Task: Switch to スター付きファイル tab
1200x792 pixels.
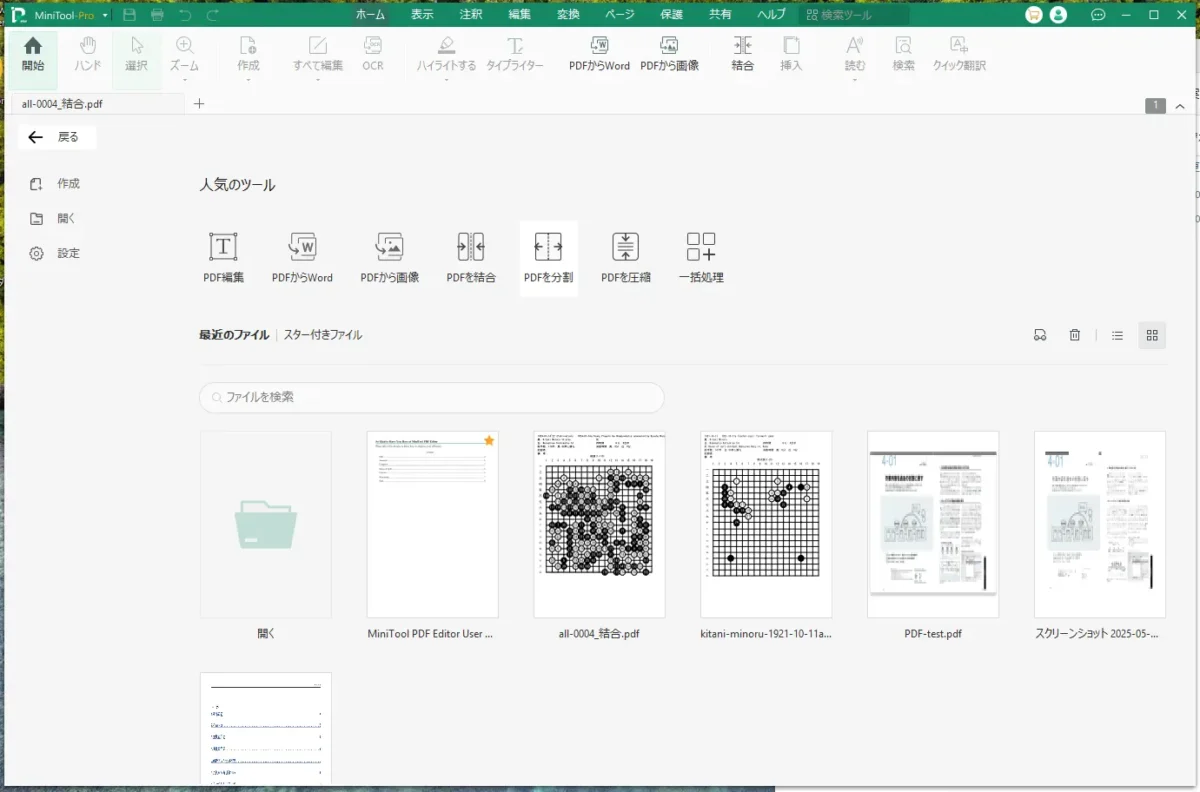Action: pos(323,335)
